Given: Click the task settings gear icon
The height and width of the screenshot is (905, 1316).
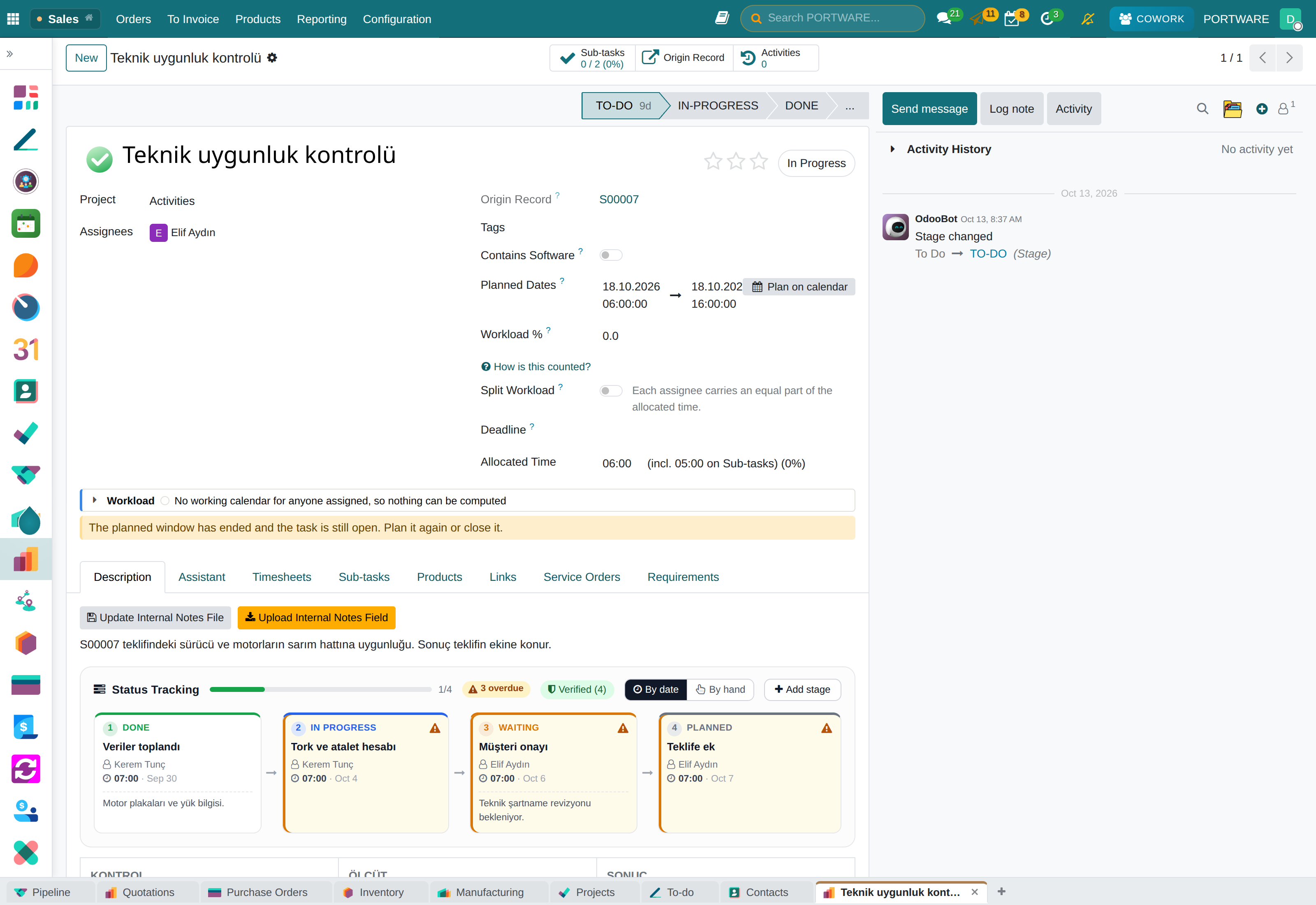Looking at the screenshot, I should click(x=272, y=57).
